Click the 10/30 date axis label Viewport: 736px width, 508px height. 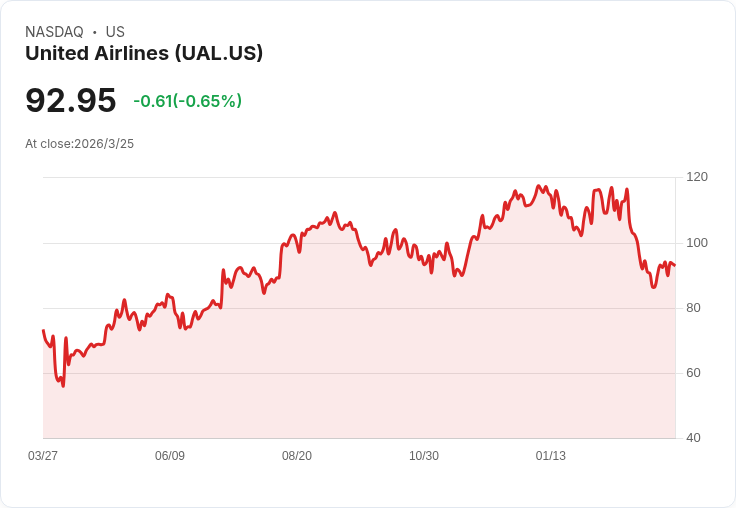coord(424,455)
